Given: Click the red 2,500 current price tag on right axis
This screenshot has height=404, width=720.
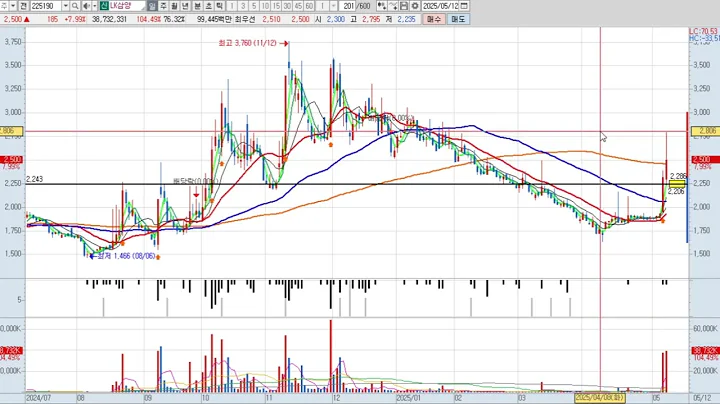Looking at the screenshot, I should (705, 159).
